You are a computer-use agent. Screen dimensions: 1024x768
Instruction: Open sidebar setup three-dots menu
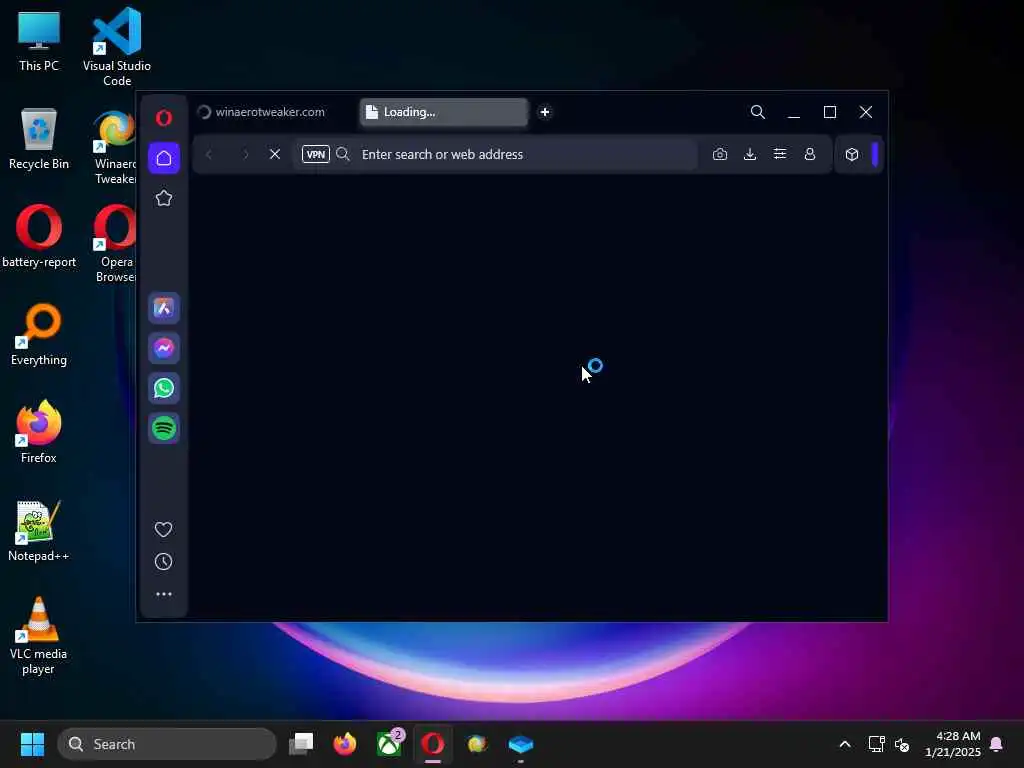pos(164,594)
